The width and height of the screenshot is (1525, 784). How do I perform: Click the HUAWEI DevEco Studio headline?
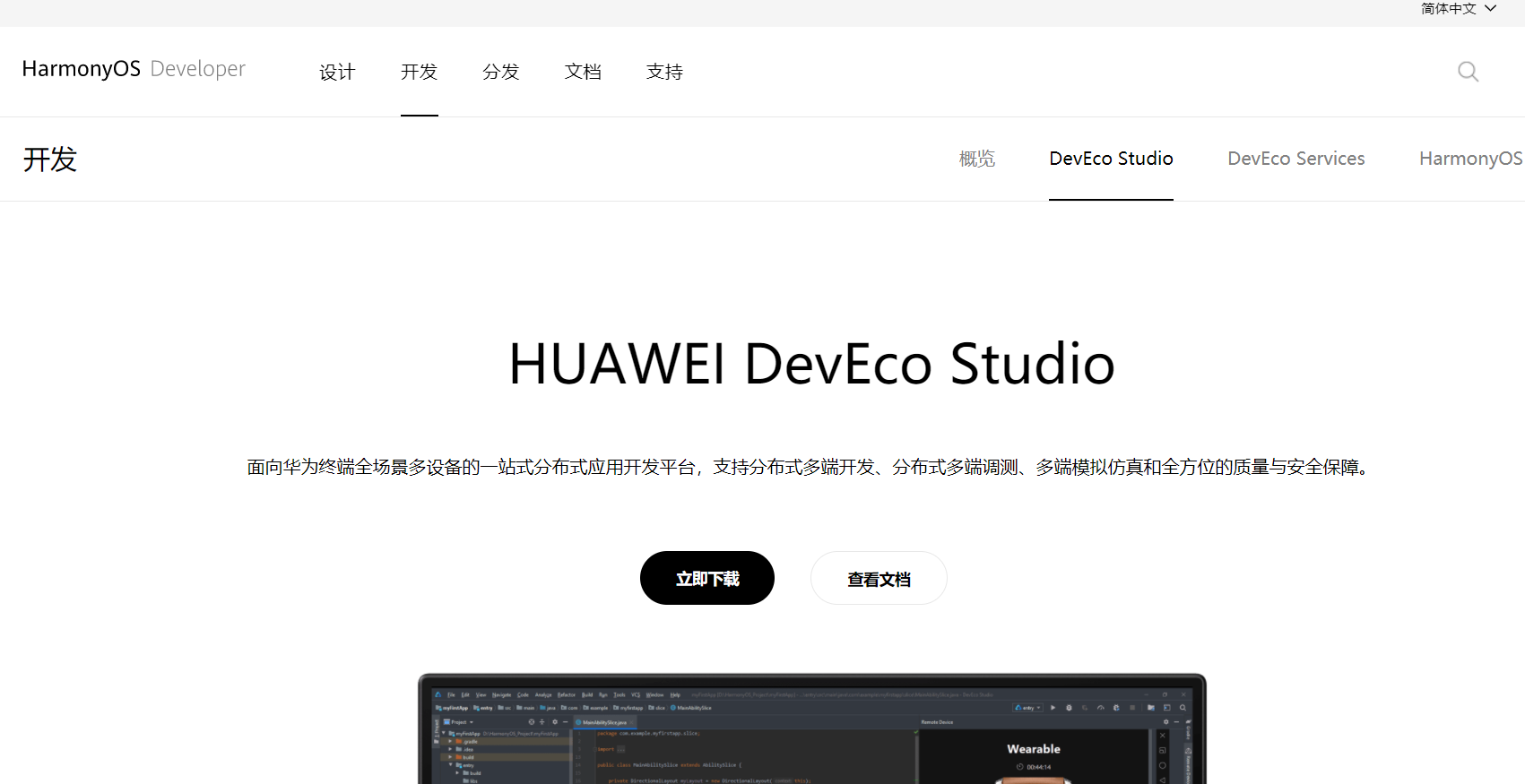811,364
